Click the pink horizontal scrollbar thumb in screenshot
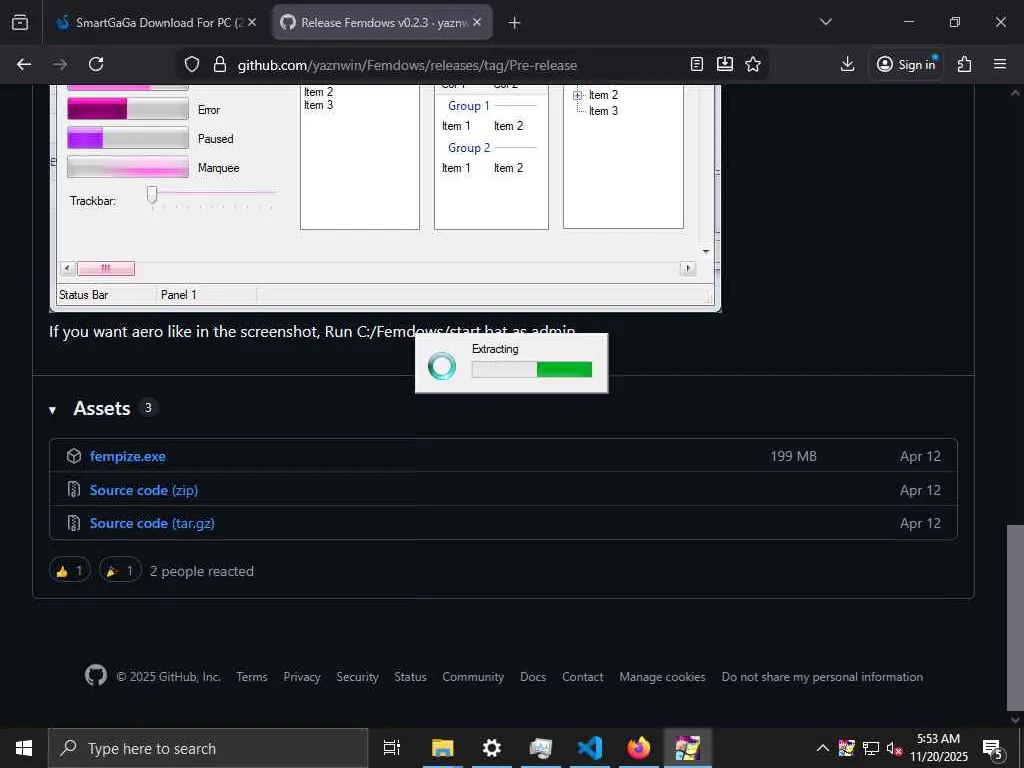 pos(106,268)
